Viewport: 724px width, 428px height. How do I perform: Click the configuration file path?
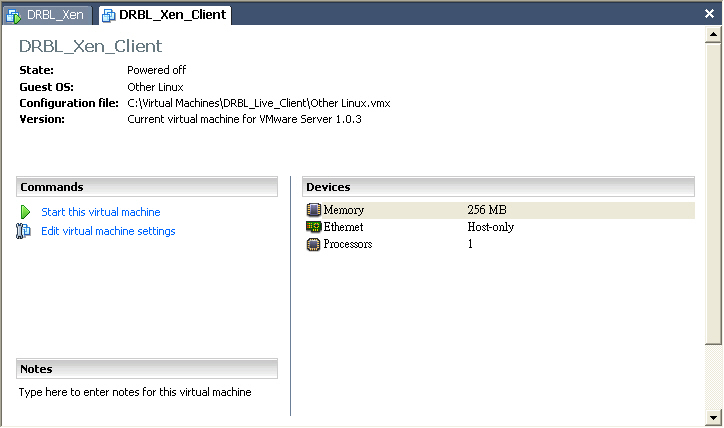point(259,103)
